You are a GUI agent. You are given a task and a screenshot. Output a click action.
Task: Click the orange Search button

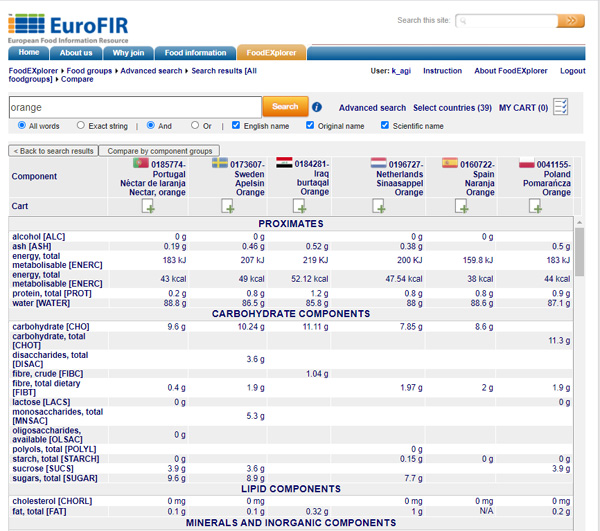(285, 107)
